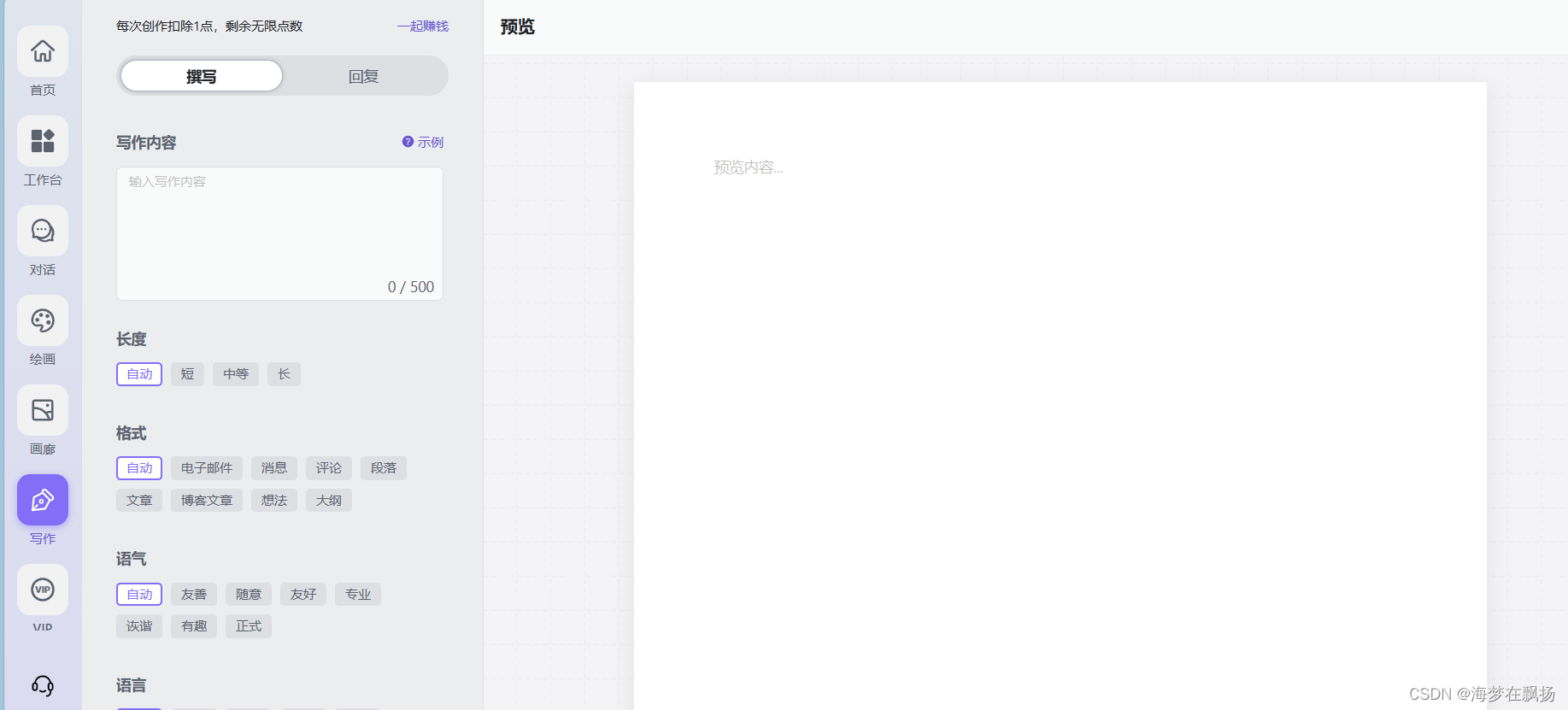Open the 绘画 painting palette icon
This screenshot has height=710, width=1568.
43,320
